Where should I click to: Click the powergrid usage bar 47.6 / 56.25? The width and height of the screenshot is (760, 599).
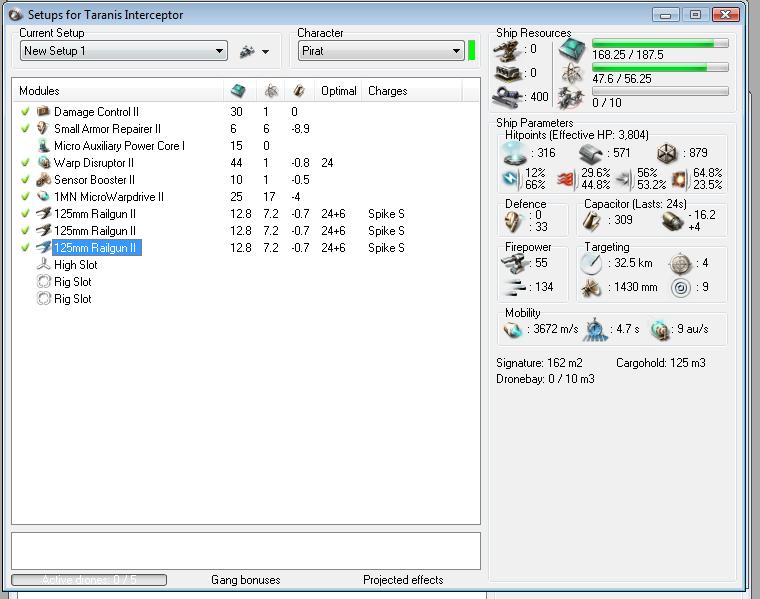(660, 67)
